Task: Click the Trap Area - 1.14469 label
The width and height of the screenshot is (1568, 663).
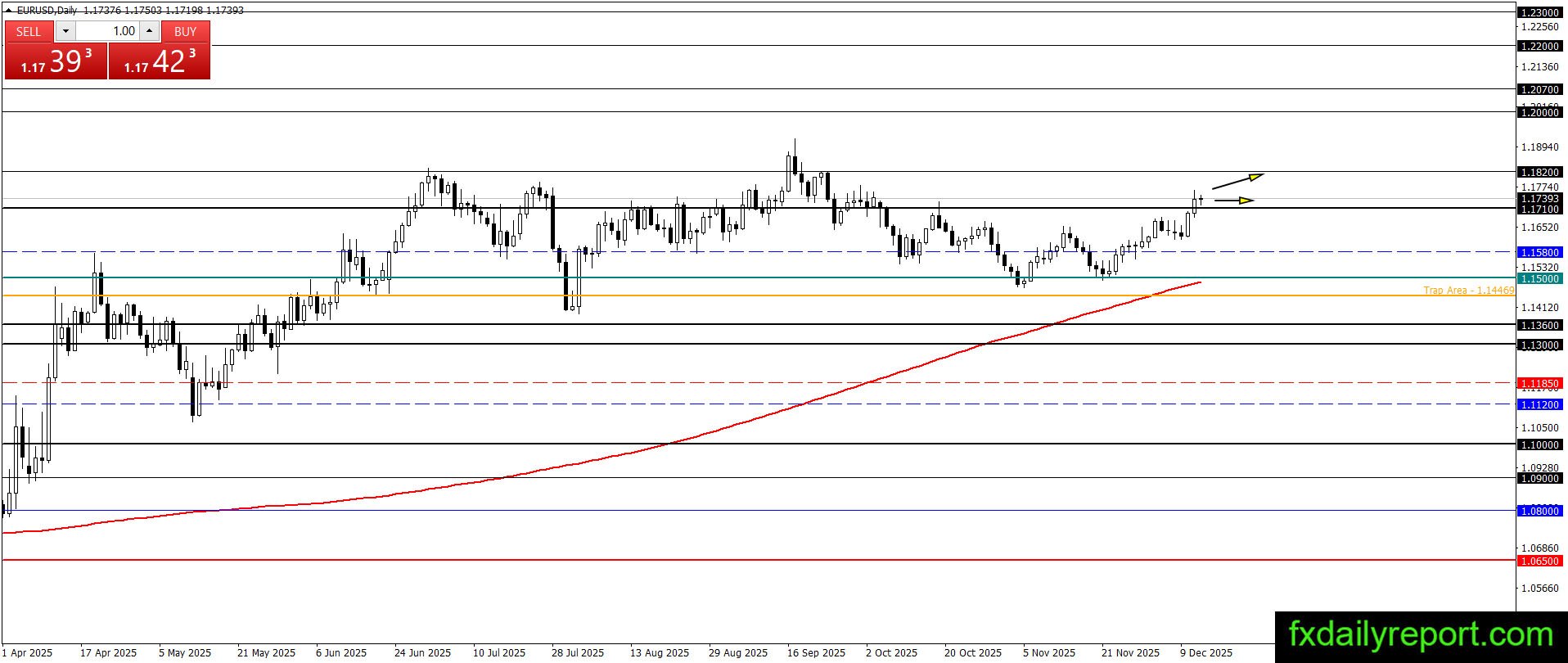Action: tap(1468, 291)
